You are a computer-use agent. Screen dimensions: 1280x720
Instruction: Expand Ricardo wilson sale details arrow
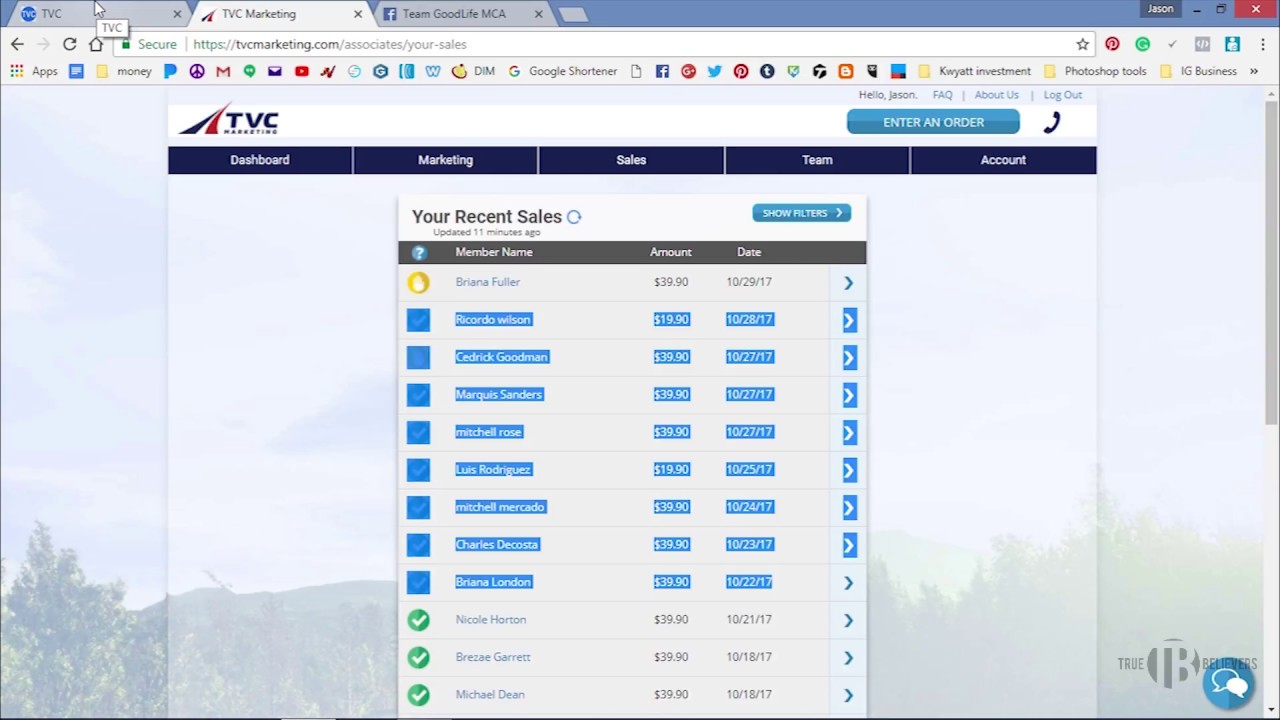tap(848, 320)
